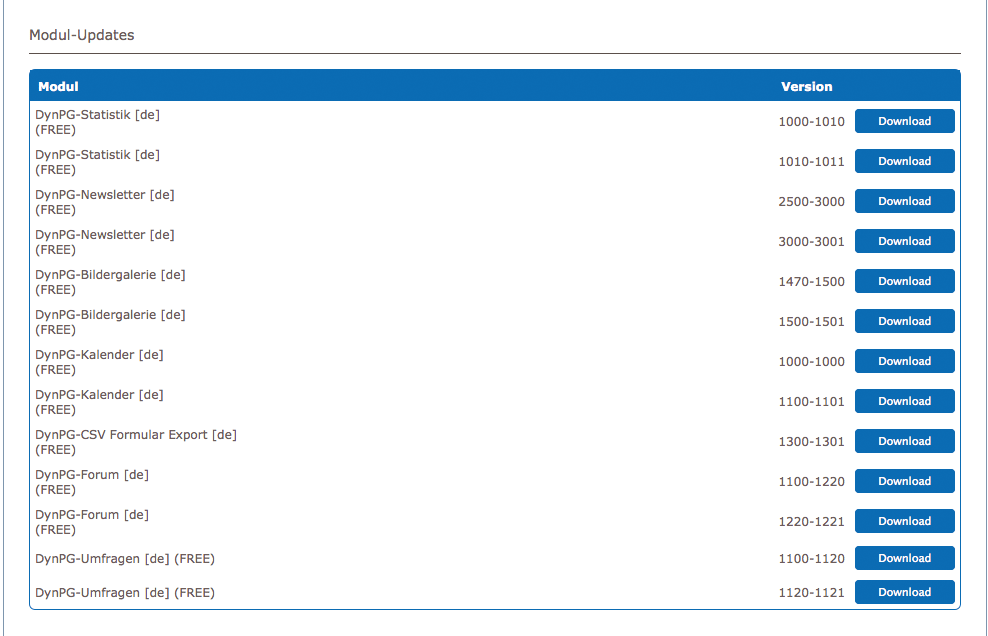Download DynPG-Bildergalerie update 1470-1500
This screenshot has width=988, height=636.
(904, 281)
